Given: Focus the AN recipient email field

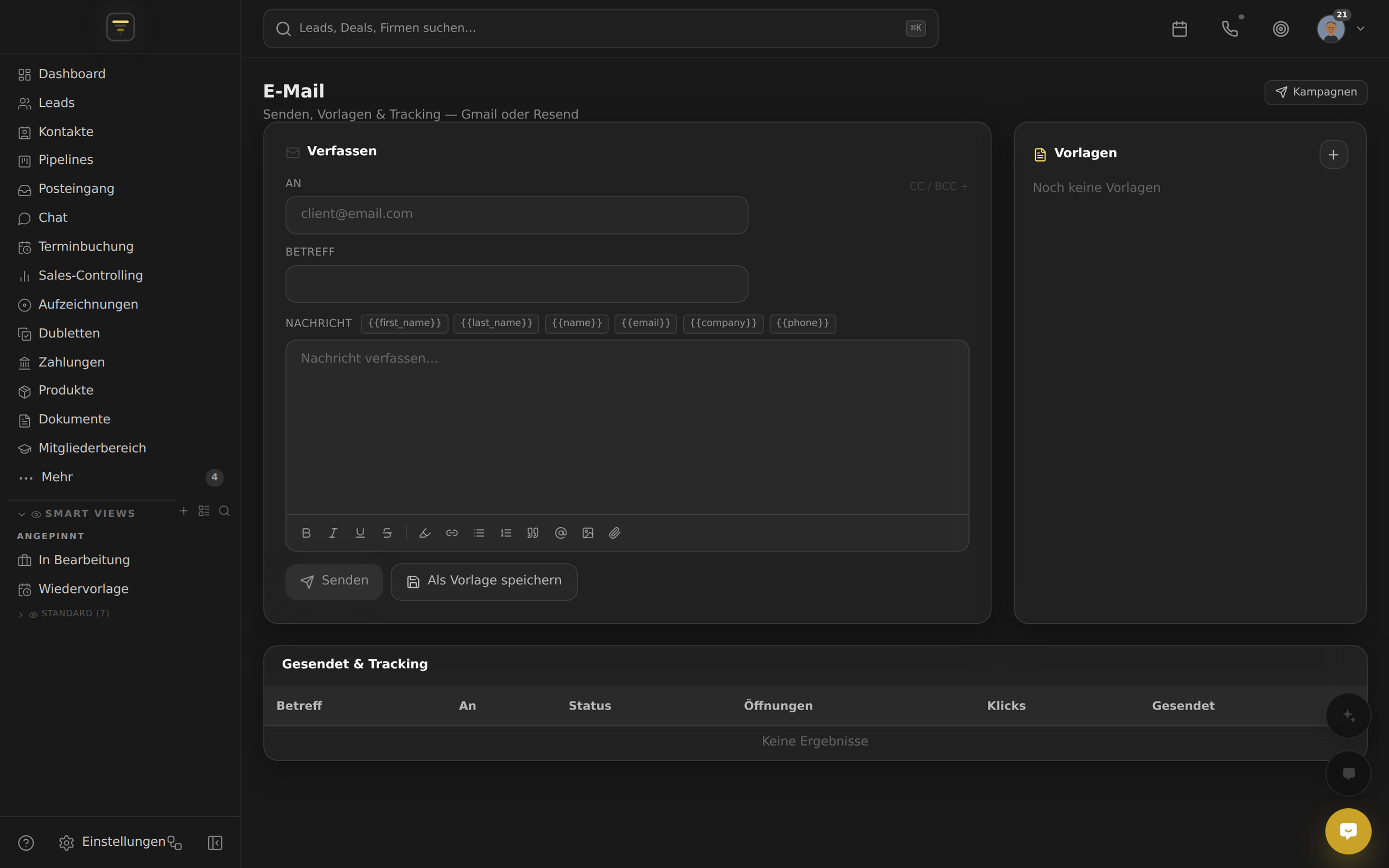Looking at the screenshot, I should 517,215.
